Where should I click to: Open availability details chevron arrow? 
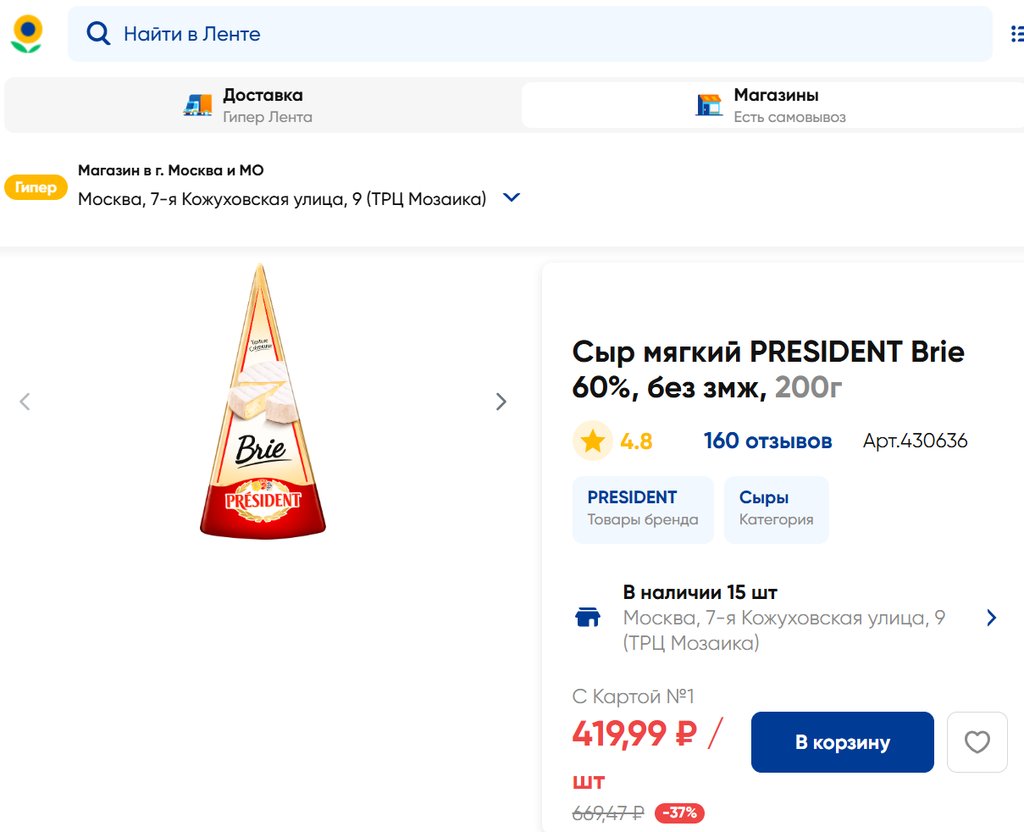991,618
